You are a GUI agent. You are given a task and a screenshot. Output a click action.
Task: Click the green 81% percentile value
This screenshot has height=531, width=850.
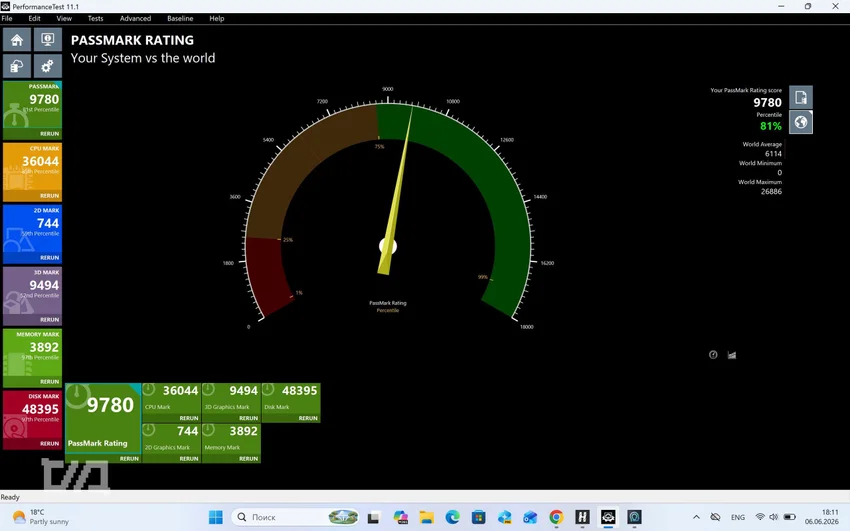[x=770, y=126]
